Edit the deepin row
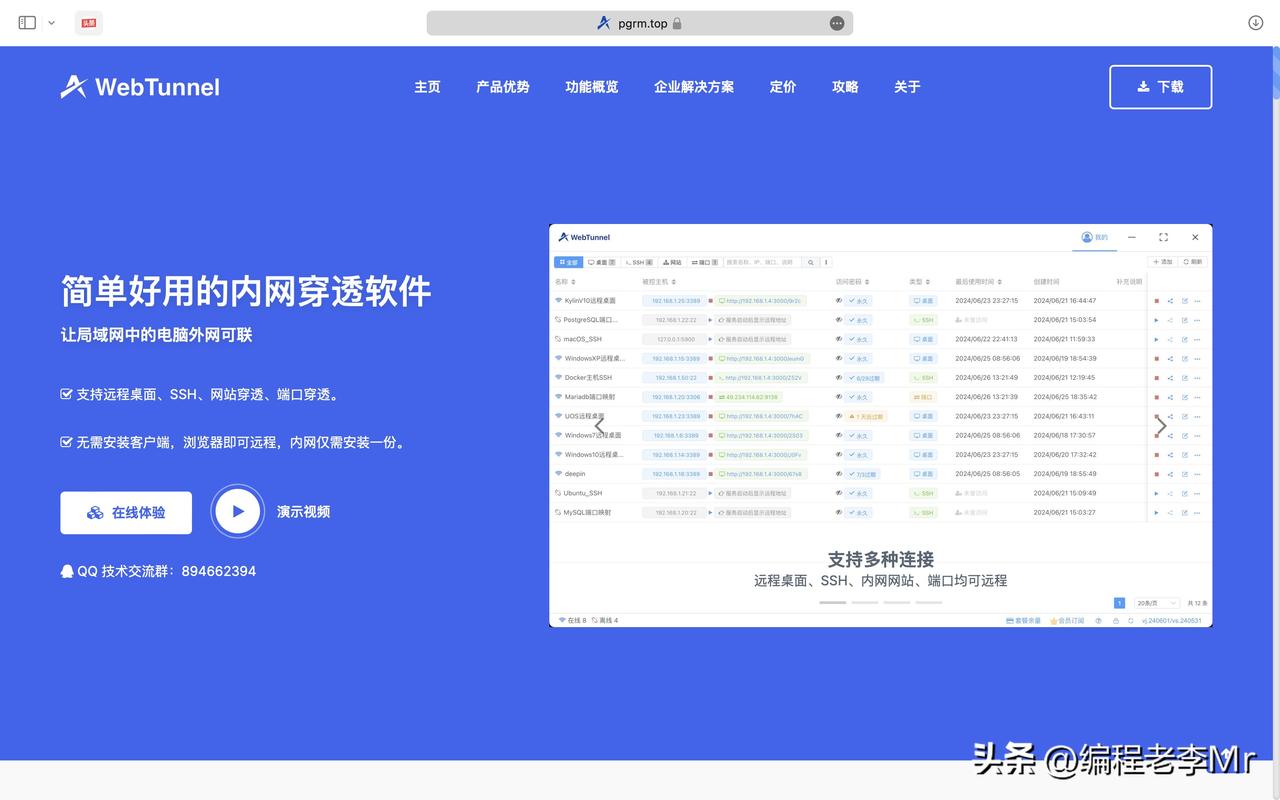The width and height of the screenshot is (1280, 800). (x=1184, y=474)
